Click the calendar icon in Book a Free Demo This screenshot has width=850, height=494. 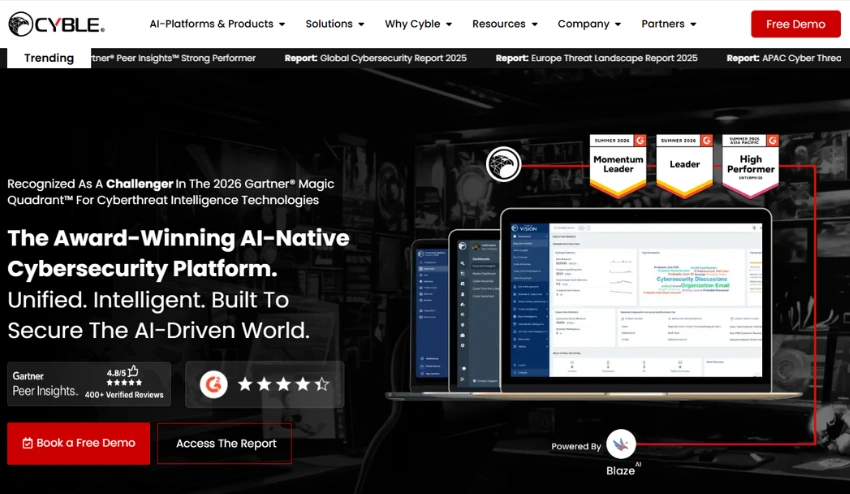(28, 443)
